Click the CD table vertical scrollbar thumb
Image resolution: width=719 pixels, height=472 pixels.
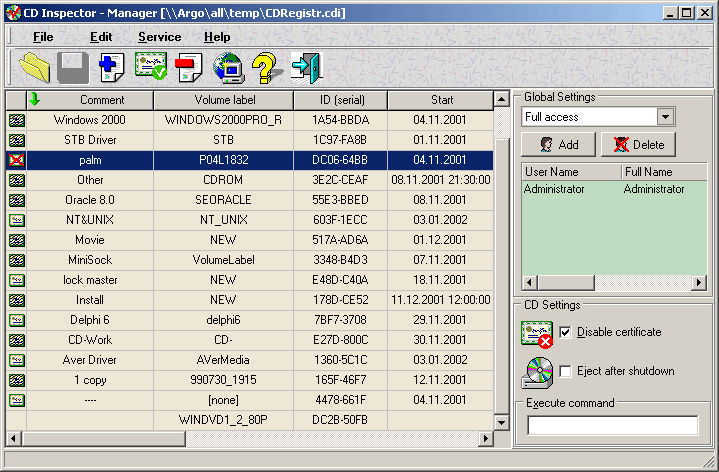502,276
